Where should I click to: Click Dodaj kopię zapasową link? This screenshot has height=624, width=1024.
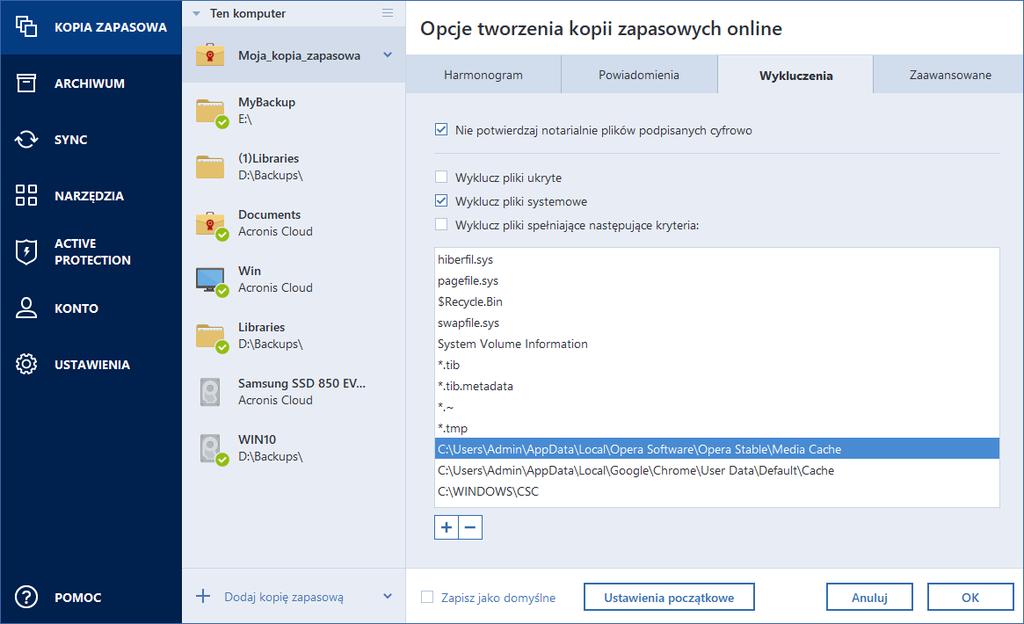click(x=283, y=597)
